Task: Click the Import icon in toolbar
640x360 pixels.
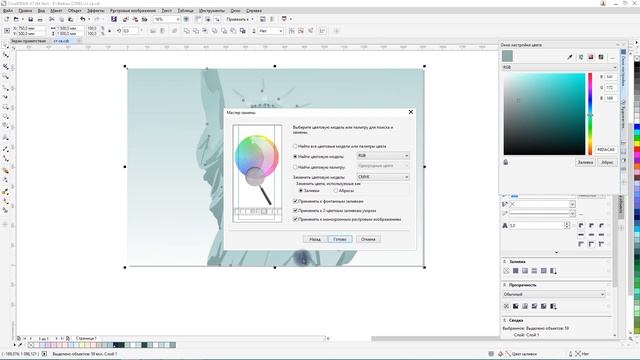Action: (126, 19)
